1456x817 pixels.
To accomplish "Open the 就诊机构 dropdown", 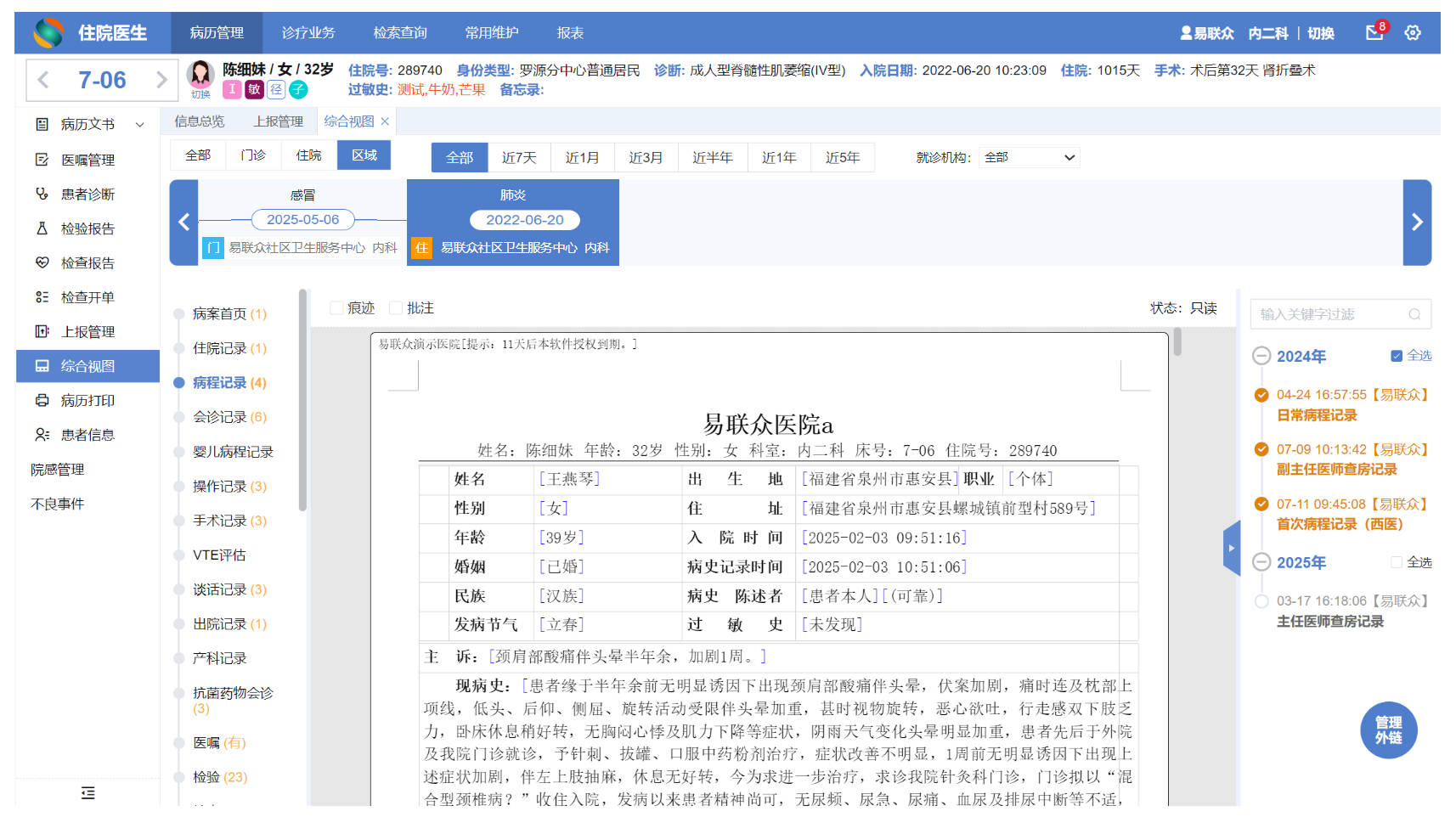I will point(1029,157).
